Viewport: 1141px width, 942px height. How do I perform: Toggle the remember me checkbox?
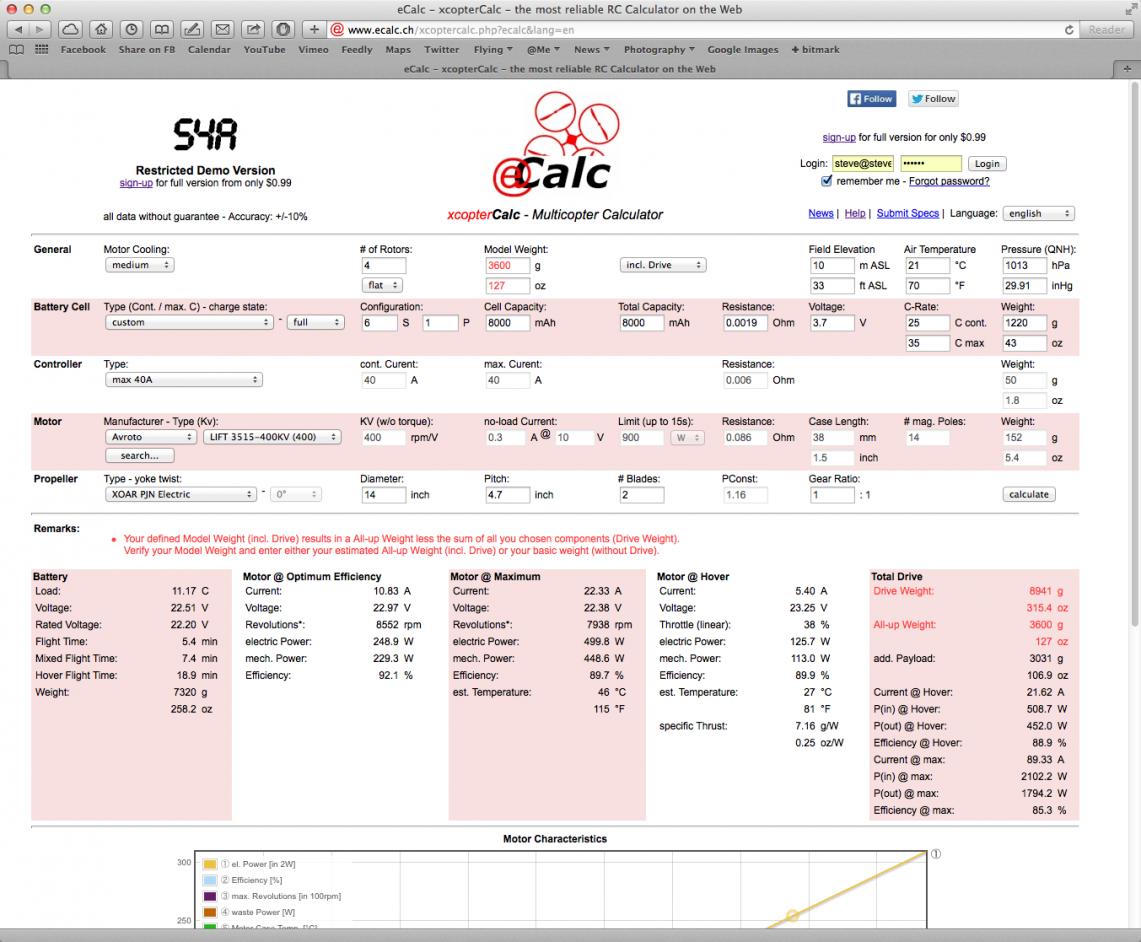pos(826,182)
